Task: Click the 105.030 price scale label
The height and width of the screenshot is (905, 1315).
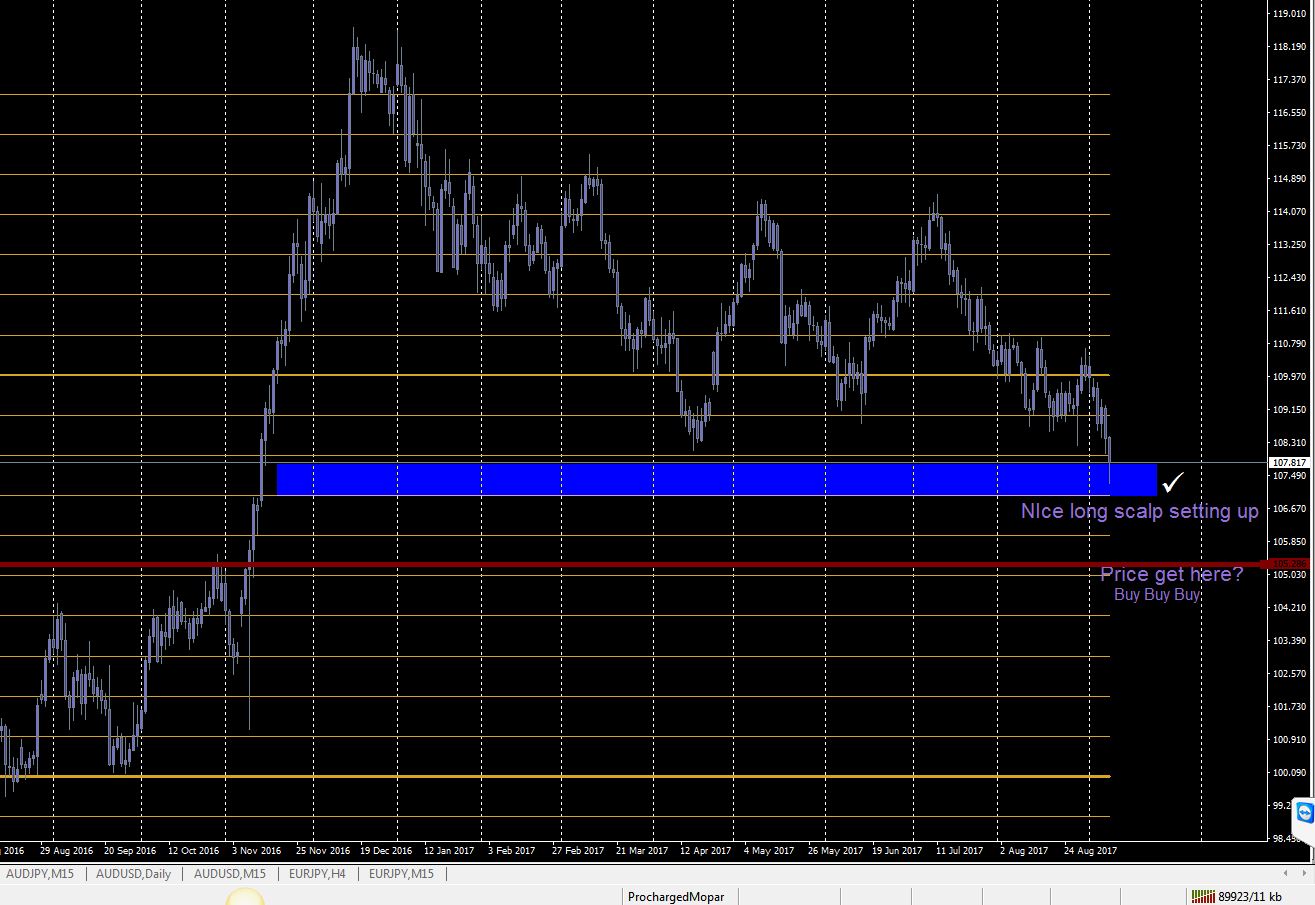Action: 1290,575
